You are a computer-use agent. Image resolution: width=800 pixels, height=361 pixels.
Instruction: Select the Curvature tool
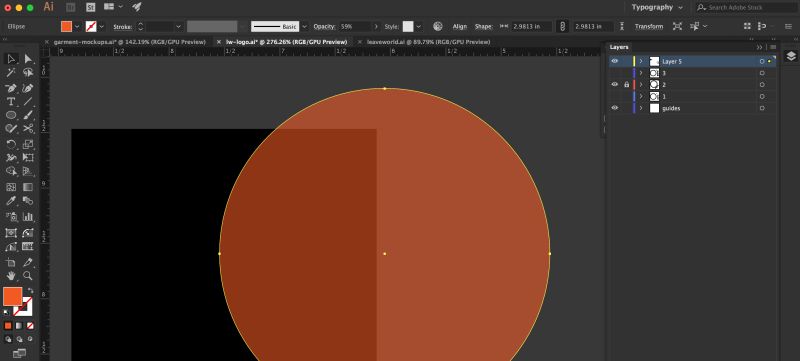28,88
